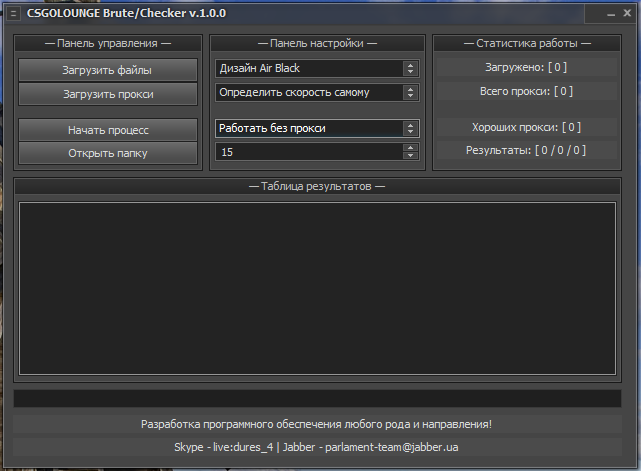
Task: Open folder via Открыть папку button
Action: click(x=109, y=153)
